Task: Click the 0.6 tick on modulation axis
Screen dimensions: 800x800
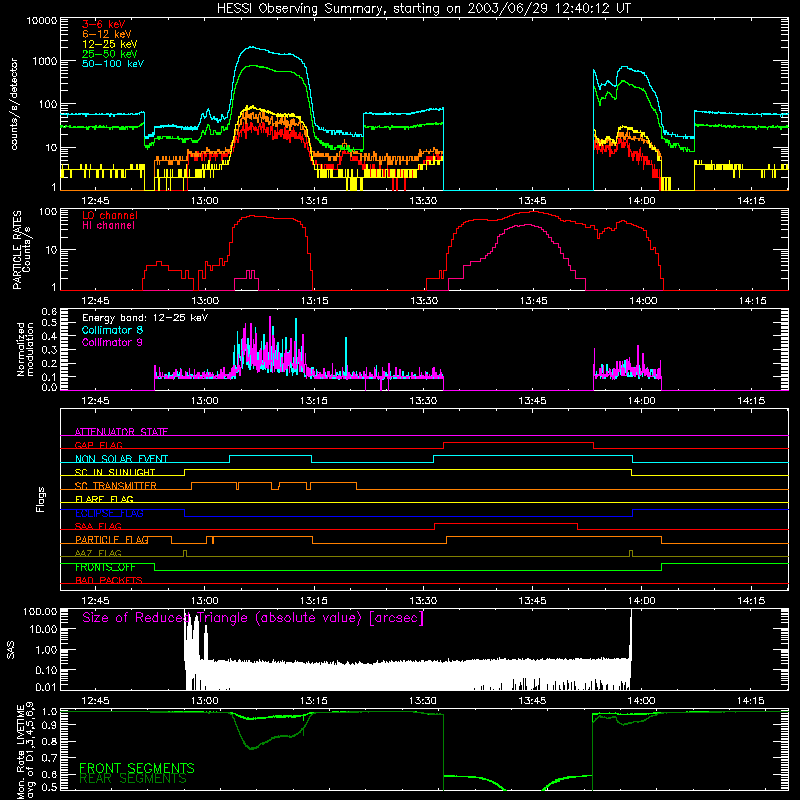Action: pyautogui.click(x=49, y=311)
